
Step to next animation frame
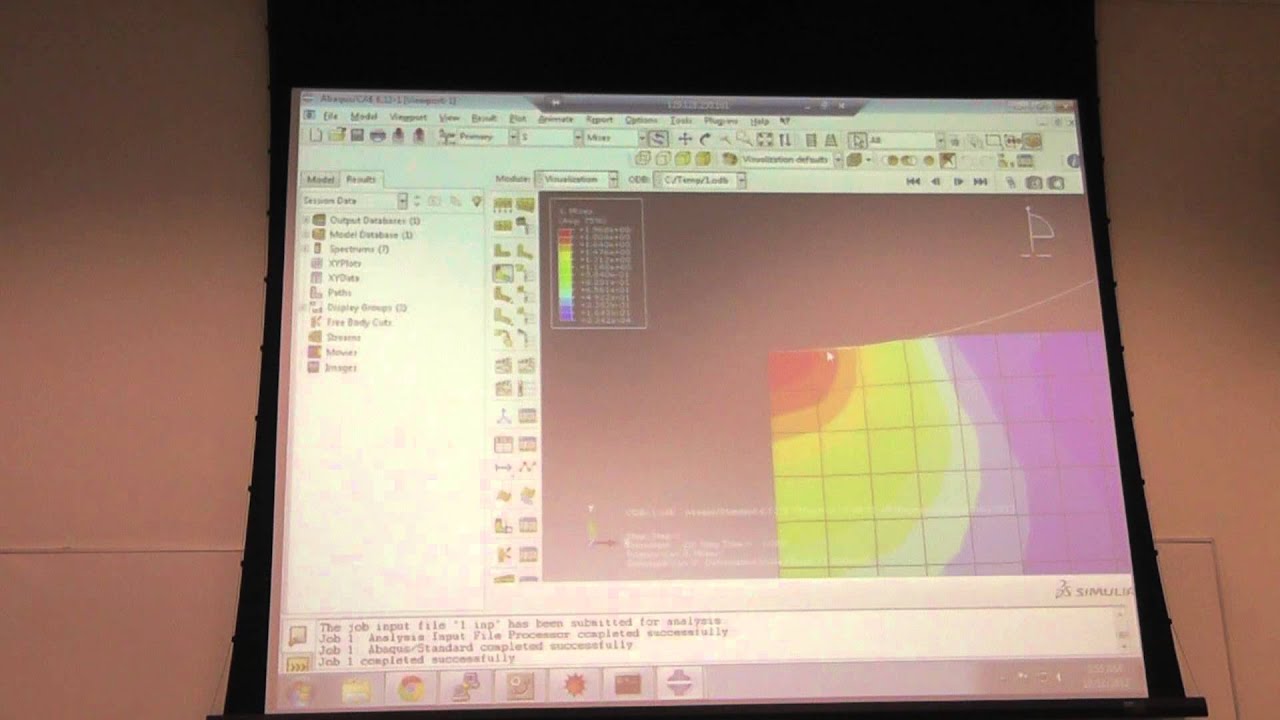click(958, 182)
